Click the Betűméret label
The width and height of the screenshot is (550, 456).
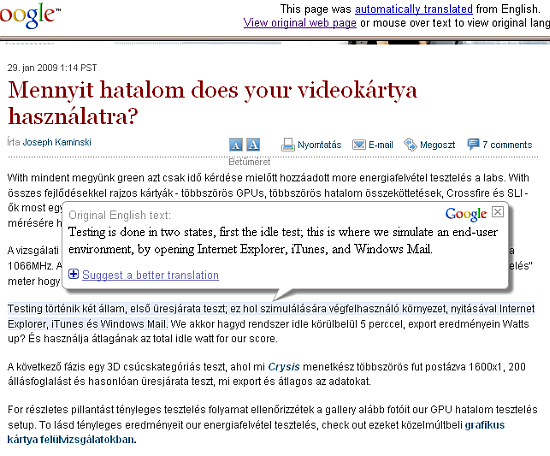click(249, 162)
